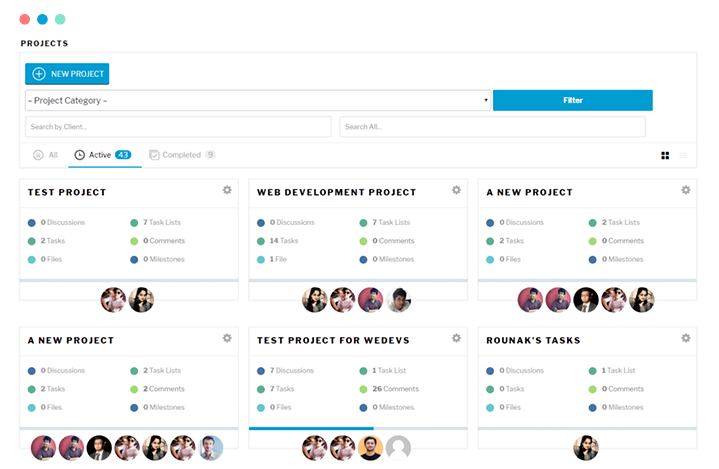Click 2 Tasks in Test Project card

[x=53, y=241]
